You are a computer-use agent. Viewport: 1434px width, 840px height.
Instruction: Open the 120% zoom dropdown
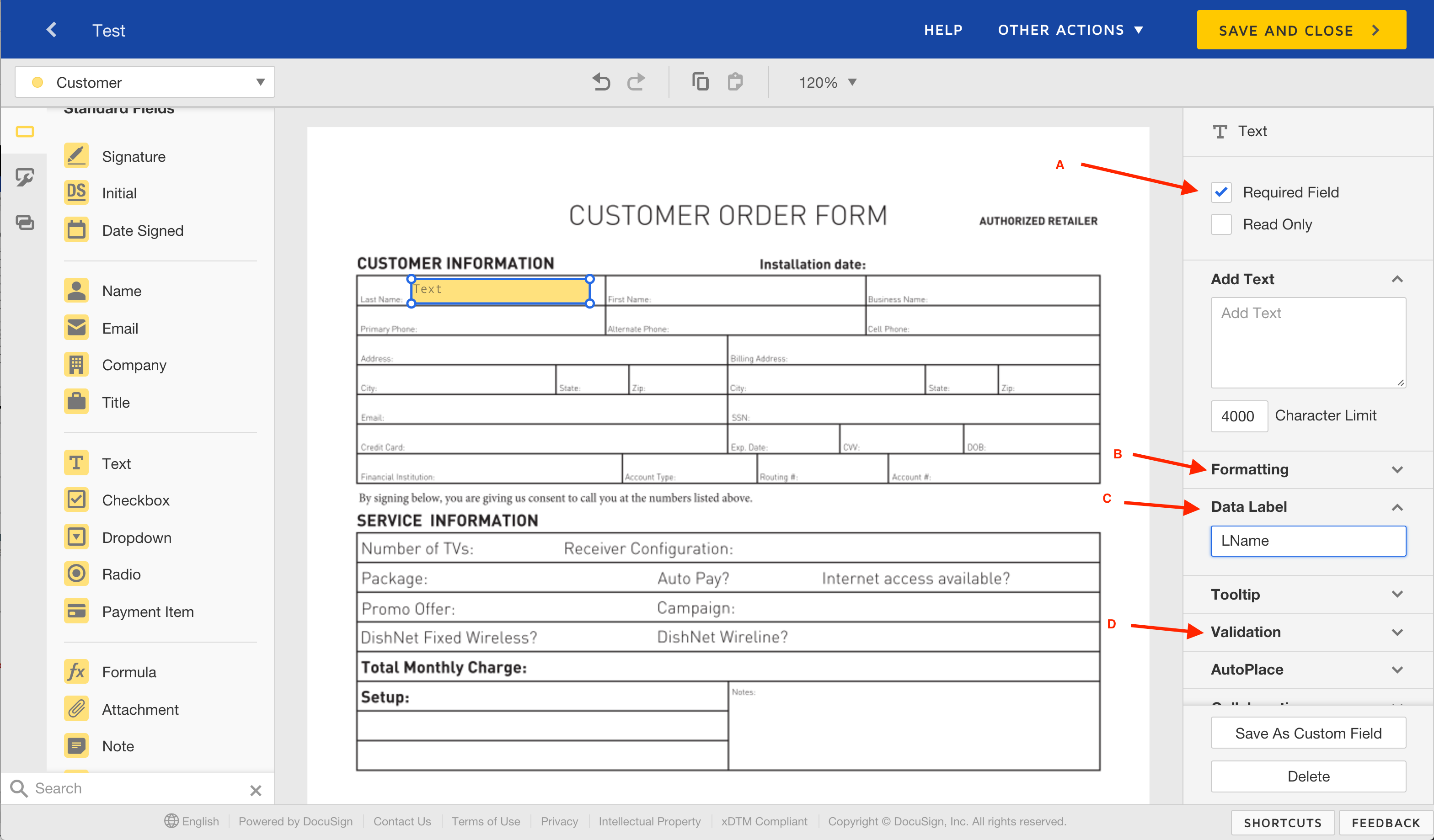827,82
